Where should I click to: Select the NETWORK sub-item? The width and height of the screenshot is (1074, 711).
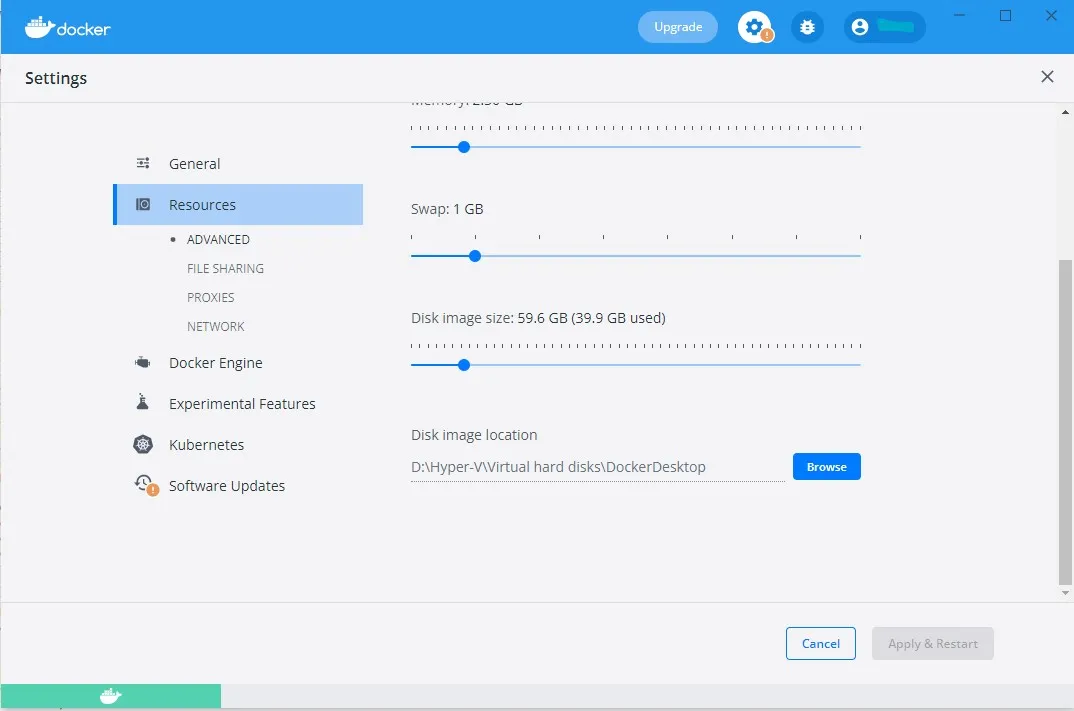click(215, 327)
